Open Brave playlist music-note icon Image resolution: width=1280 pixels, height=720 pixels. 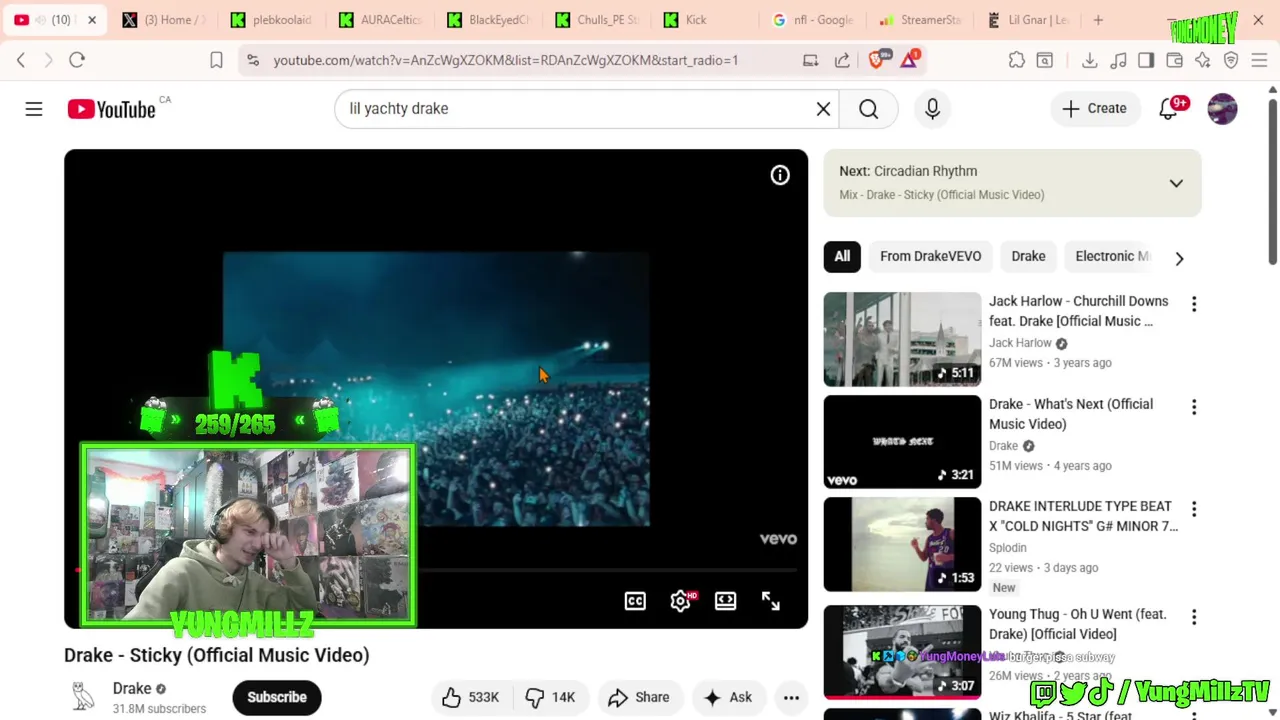click(1118, 60)
